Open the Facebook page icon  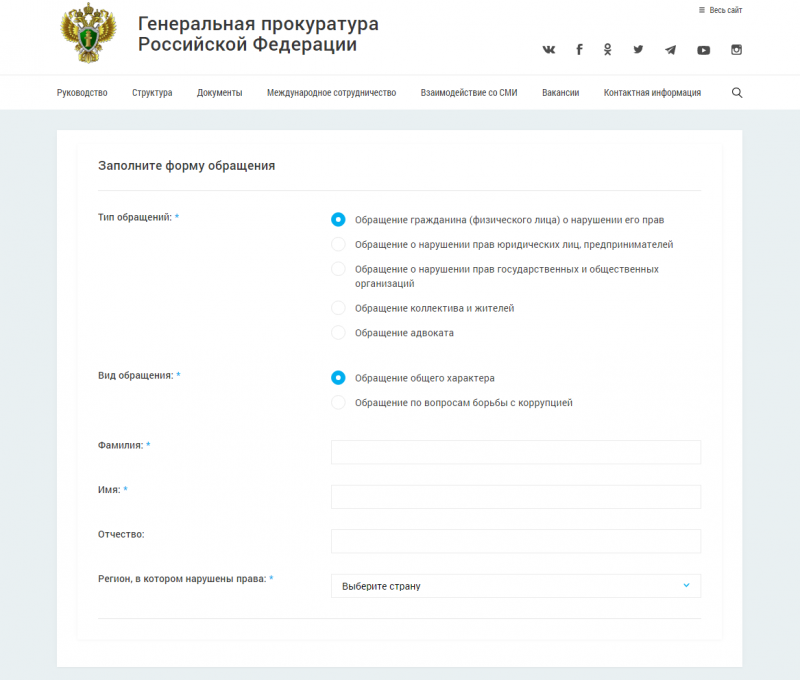click(579, 49)
